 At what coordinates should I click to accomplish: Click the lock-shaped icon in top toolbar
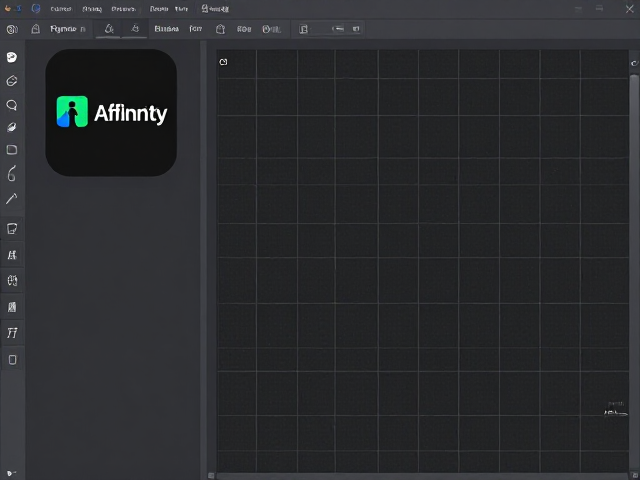(36, 29)
